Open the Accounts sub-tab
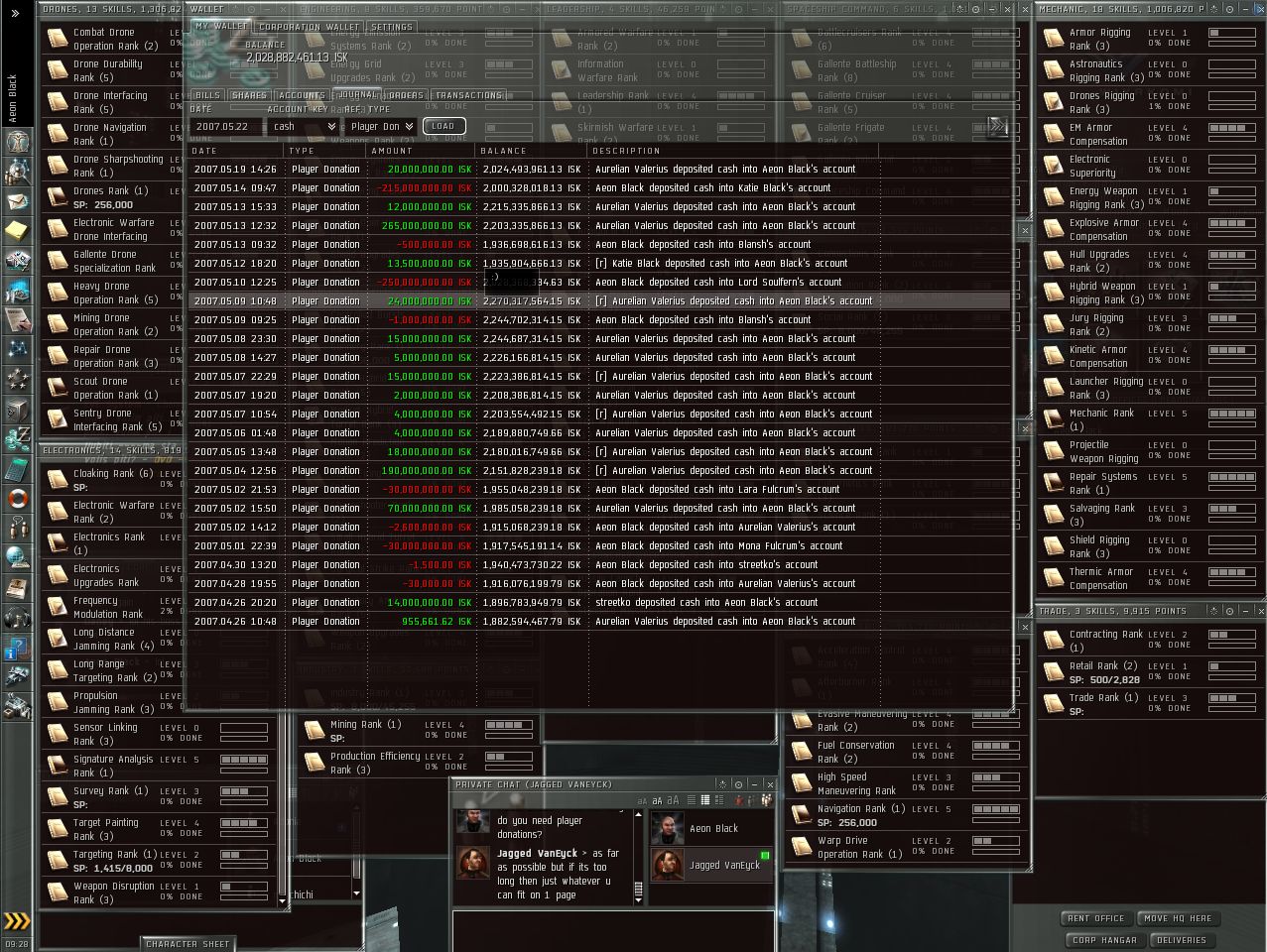Viewport: 1267px width, 952px height. tap(302, 95)
